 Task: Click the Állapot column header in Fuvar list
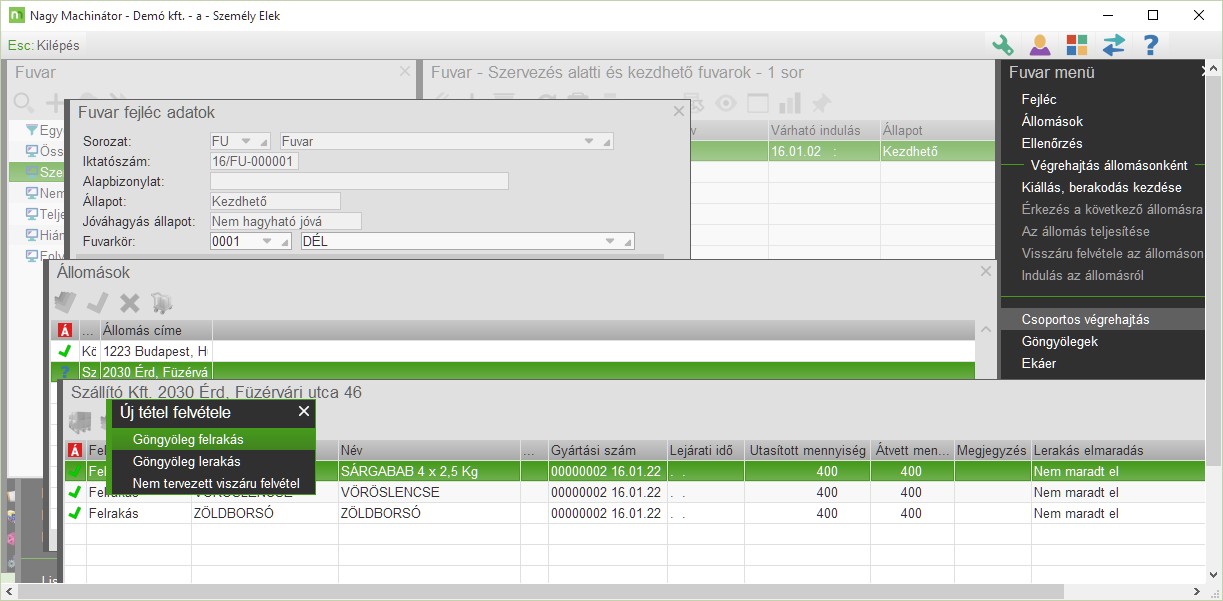937,130
